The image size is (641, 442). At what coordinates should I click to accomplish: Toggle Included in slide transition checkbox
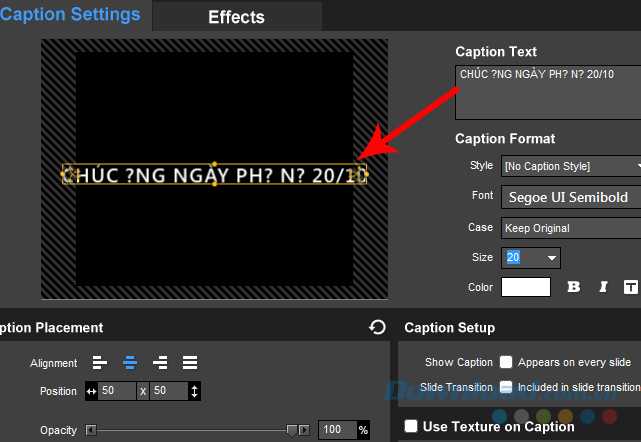(x=507, y=387)
